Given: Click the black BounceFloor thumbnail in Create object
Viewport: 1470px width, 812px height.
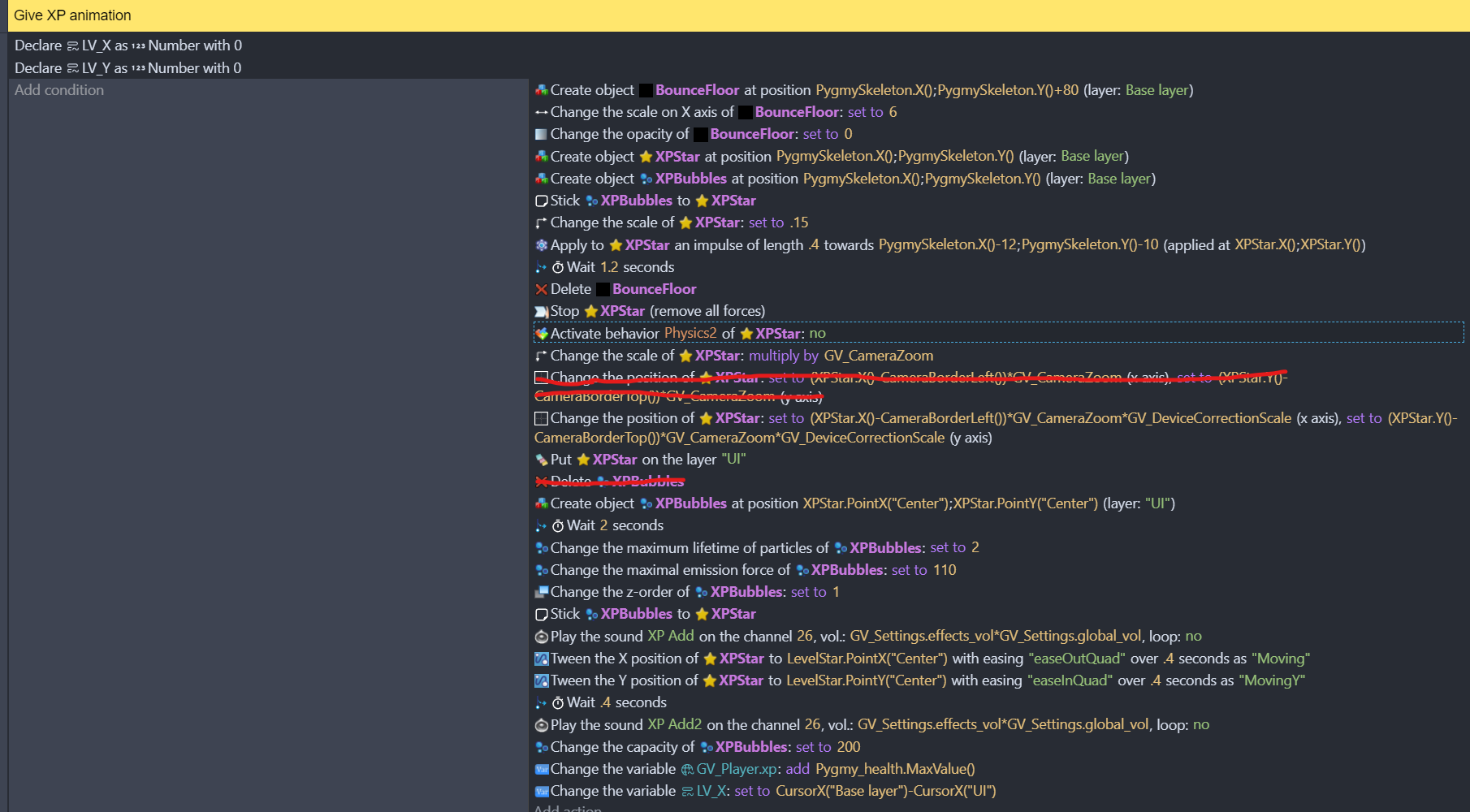Looking at the screenshot, I should coord(646,90).
